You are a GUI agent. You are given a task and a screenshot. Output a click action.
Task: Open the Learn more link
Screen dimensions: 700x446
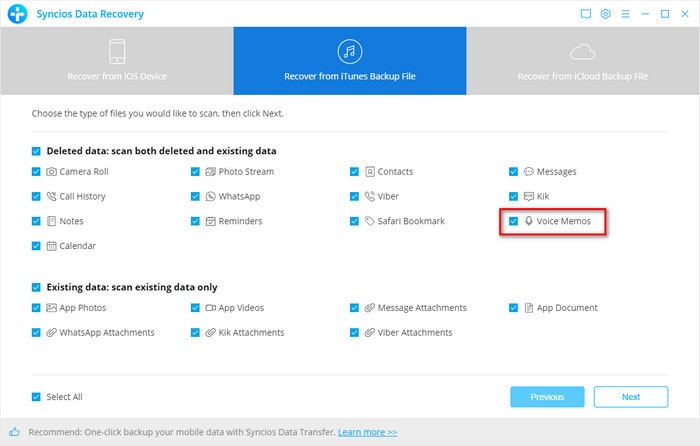[367, 432]
